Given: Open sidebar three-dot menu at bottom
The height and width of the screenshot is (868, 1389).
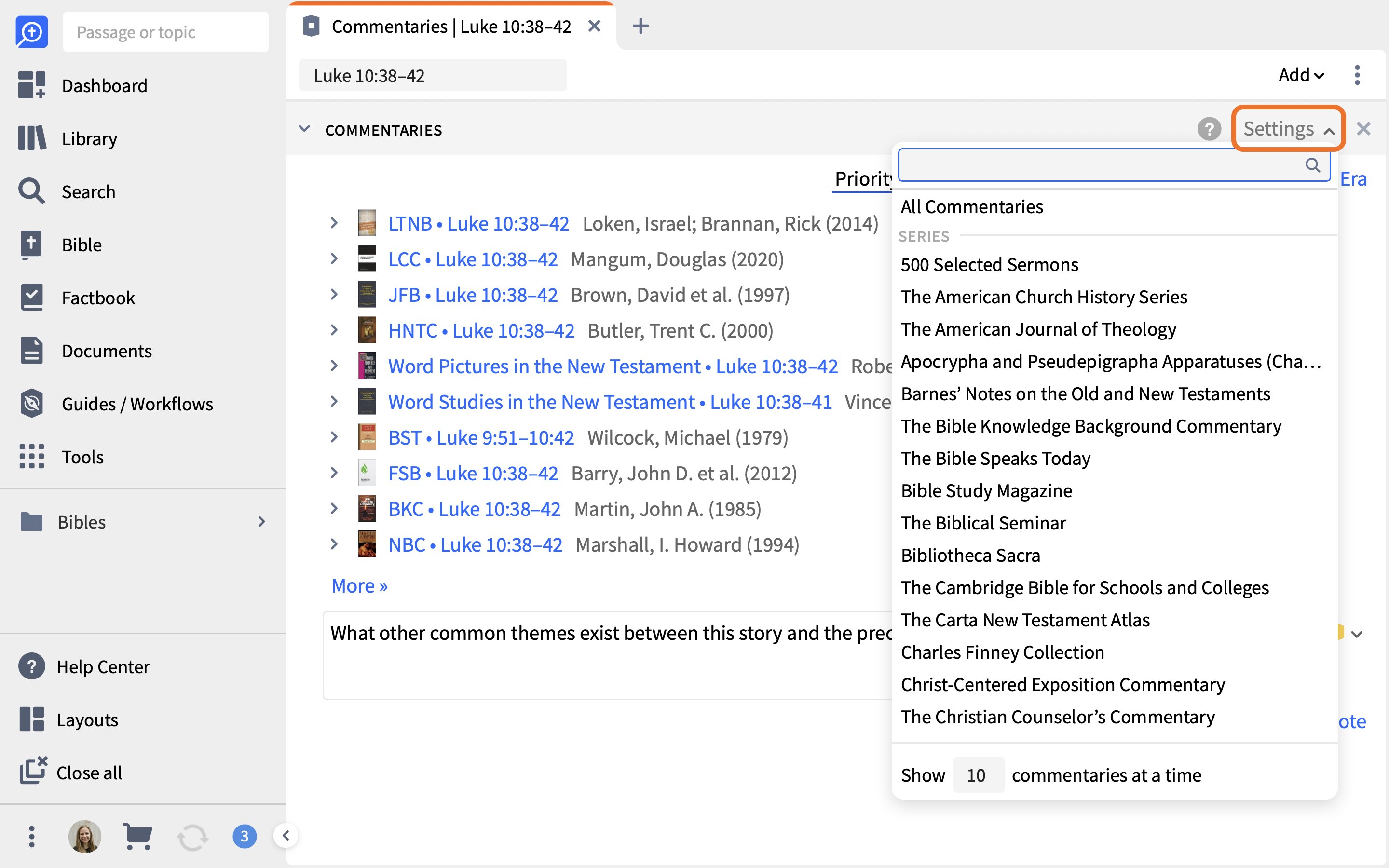Looking at the screenshot, I should 31,837.
